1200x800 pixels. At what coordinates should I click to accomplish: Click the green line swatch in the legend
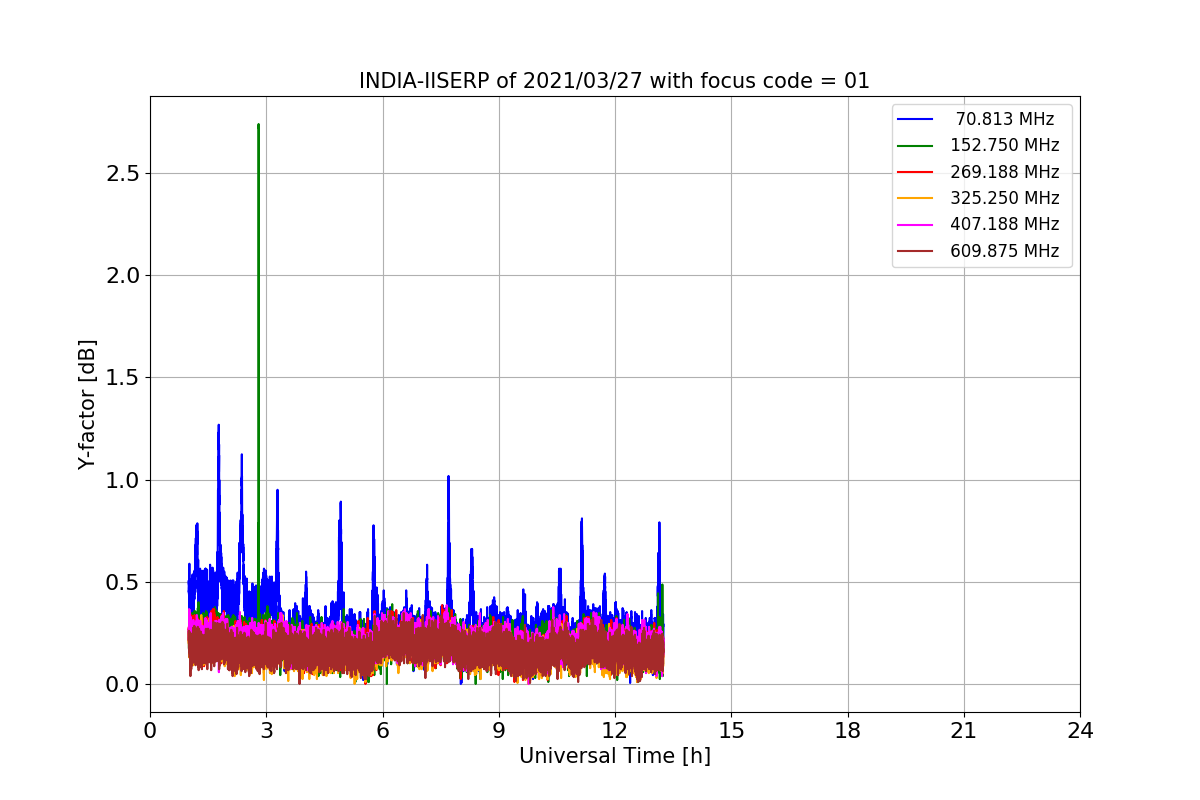(x=916, y=146)
